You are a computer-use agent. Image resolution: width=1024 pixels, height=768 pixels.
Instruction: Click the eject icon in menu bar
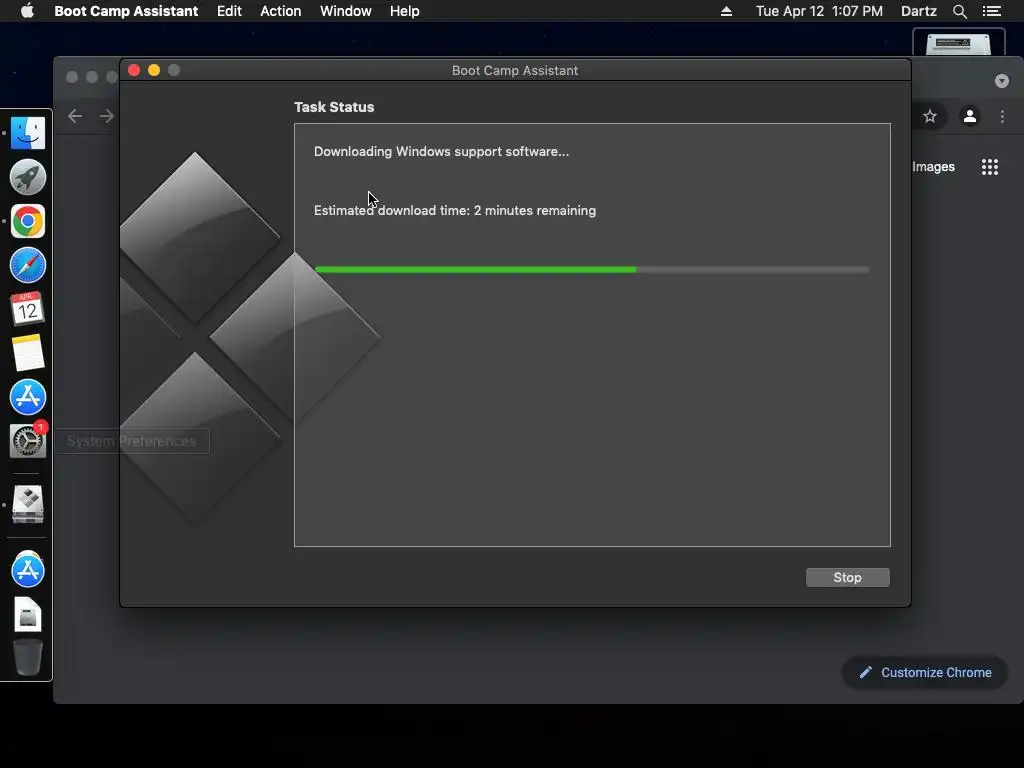point(726,11)
